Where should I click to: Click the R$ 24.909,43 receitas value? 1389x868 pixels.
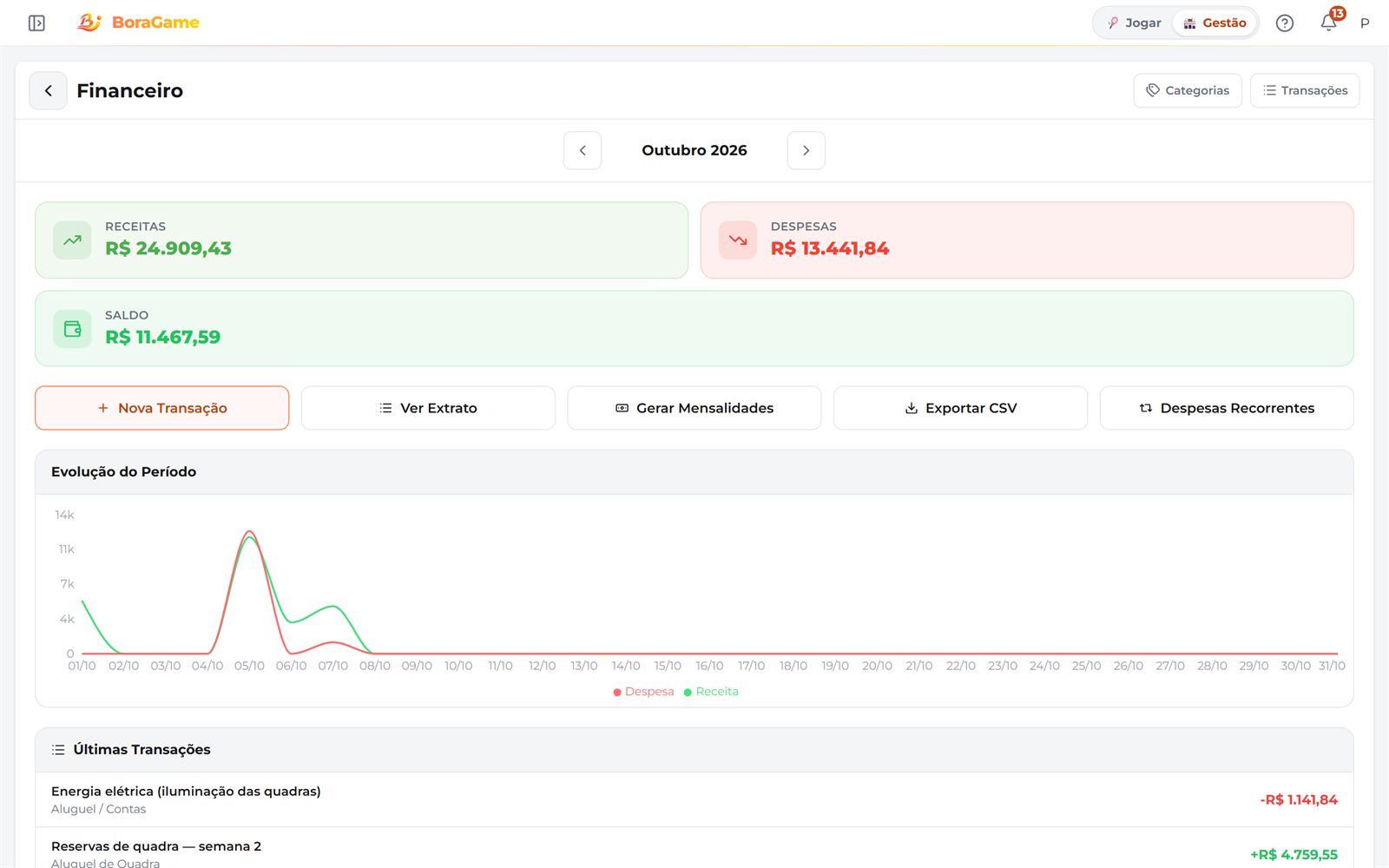click(168, 248)
